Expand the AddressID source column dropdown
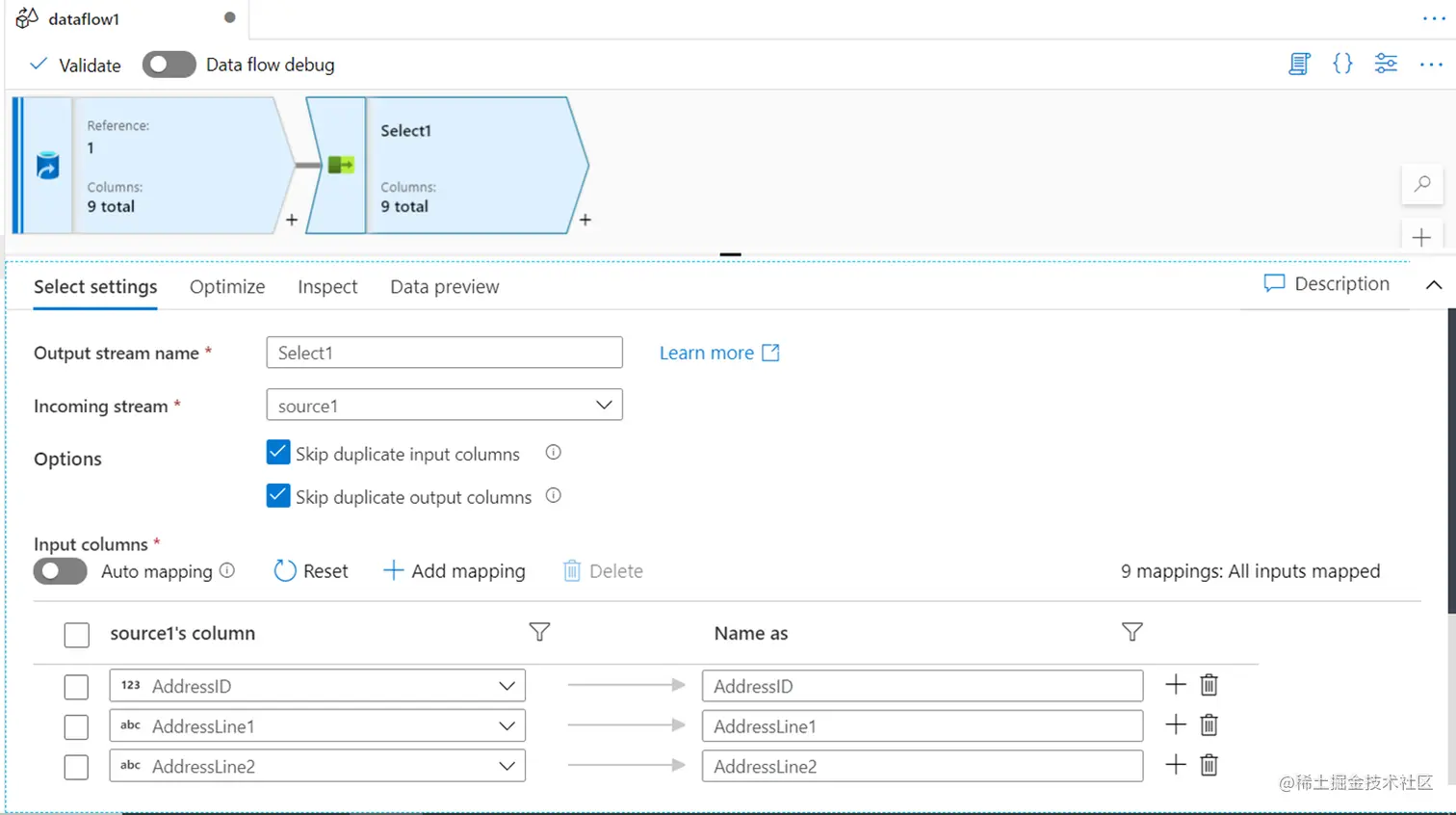The height and width of the screenshot is (815, 1456). tap(507, 686)
